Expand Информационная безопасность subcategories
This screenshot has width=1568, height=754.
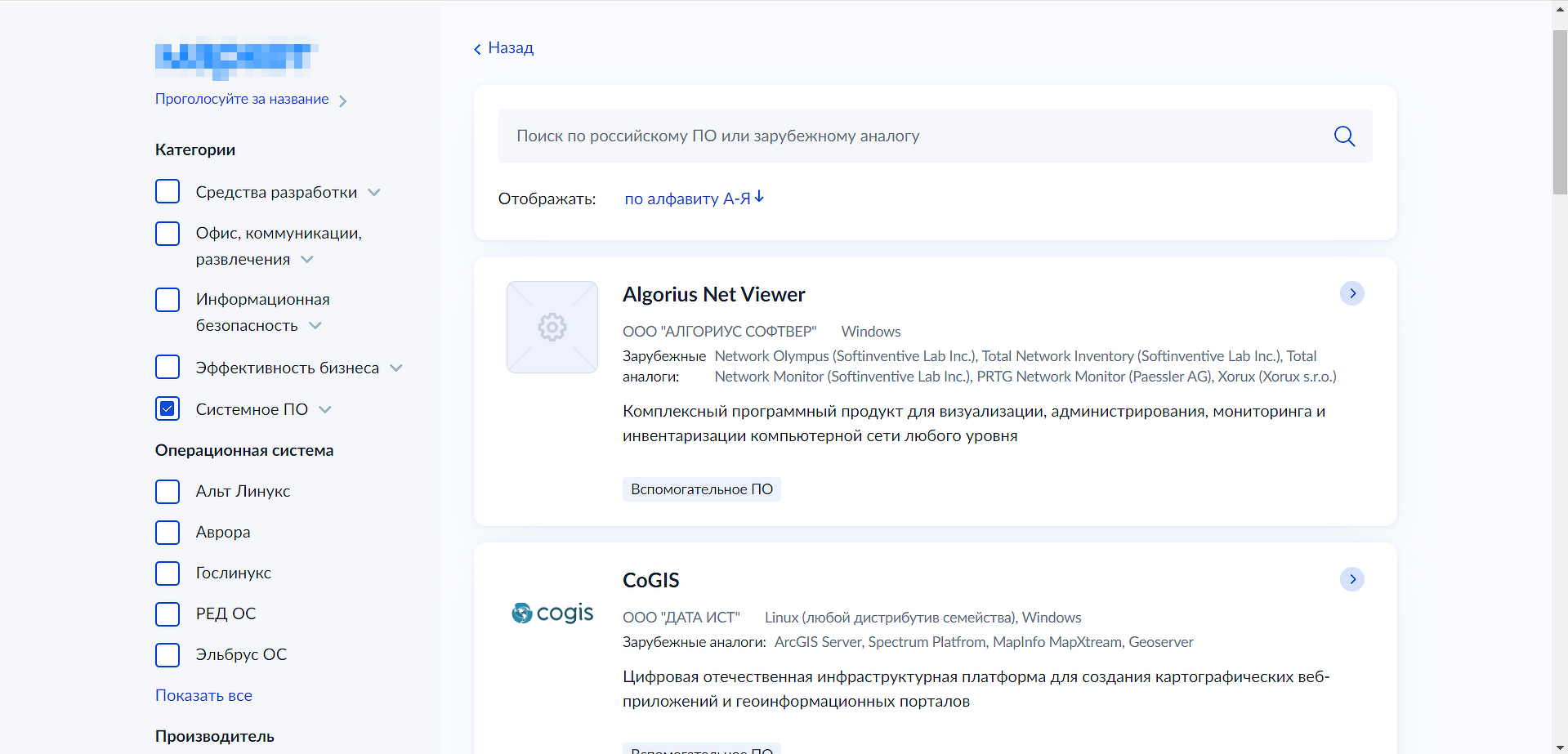(x=315, y=326)
